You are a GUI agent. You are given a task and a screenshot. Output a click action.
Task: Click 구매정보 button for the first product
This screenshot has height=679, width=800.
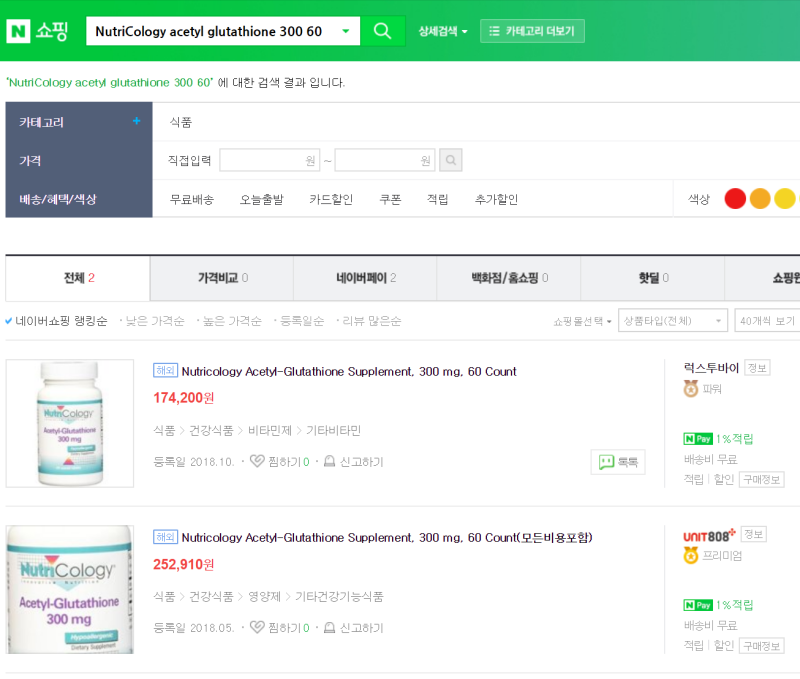(762, 480)
